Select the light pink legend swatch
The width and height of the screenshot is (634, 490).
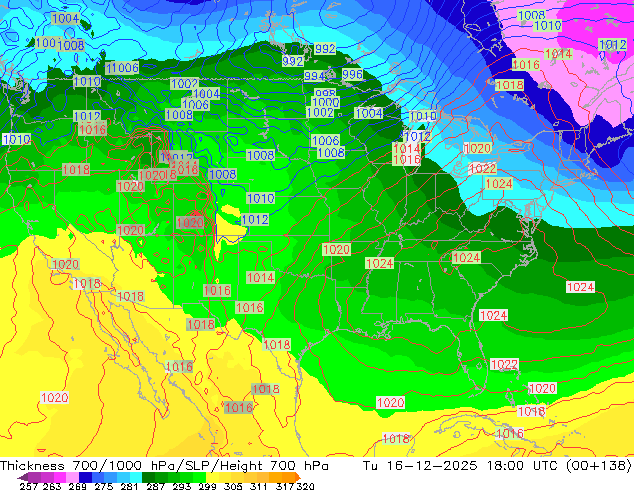click(72, 477)
